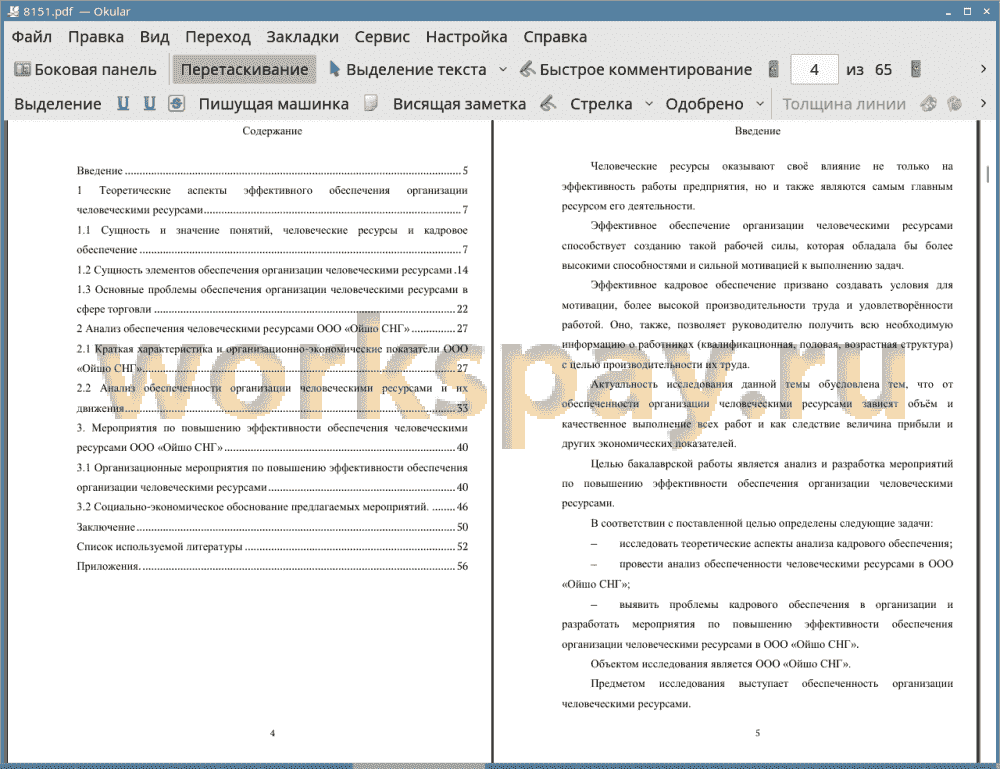Viewport: 1000px width, 769px height.
Task: Open dropdown arrow beside Выделение текста
Action: (x=503, y=70)
